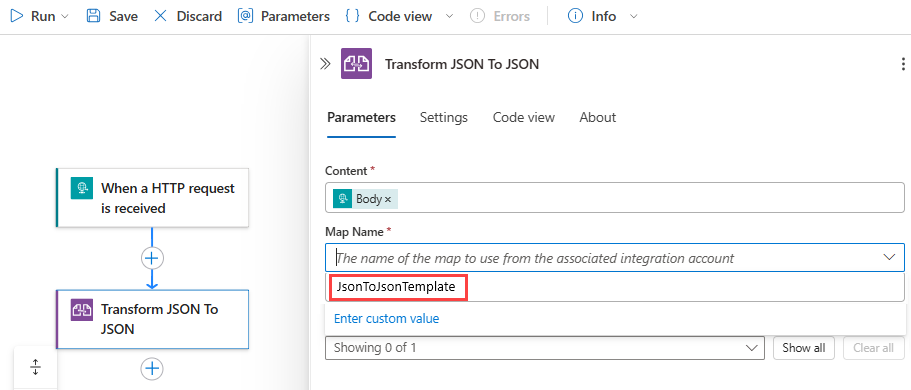Discard workflow changes
This screenshot has width=911, height=390.
(x=187, y=16)
